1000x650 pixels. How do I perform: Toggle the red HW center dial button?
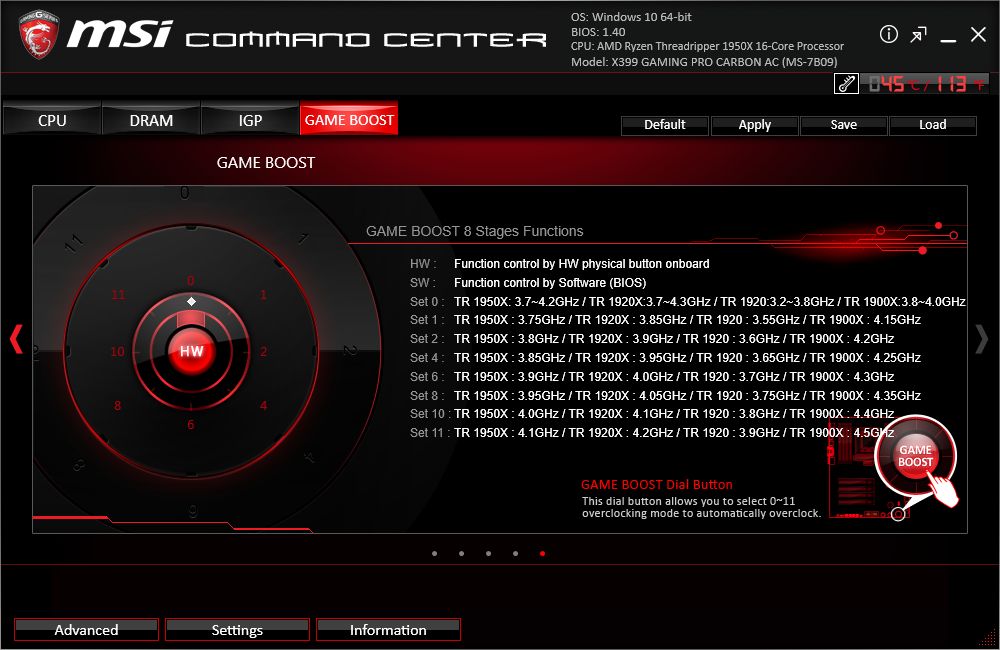click(191, 351)
